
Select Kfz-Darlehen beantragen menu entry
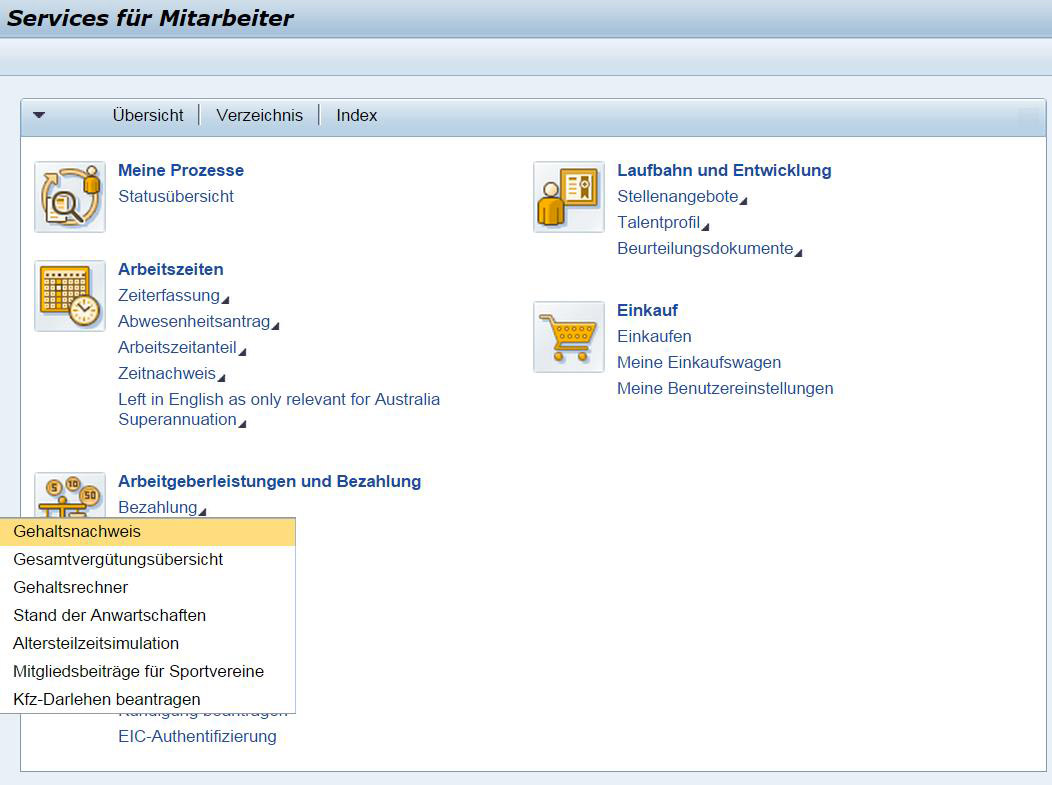point(107,700)
